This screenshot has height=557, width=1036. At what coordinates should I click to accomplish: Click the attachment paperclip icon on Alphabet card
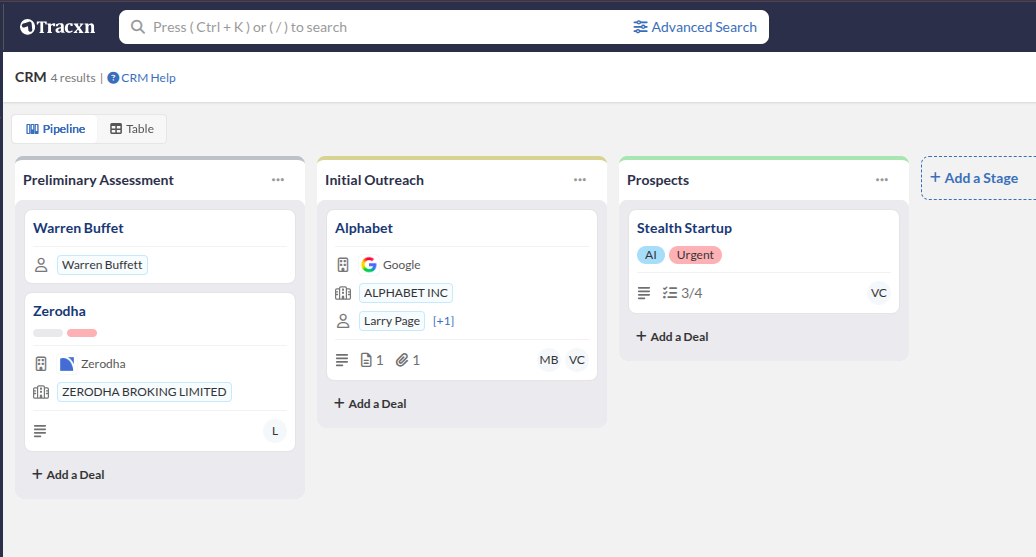[402, 360]
